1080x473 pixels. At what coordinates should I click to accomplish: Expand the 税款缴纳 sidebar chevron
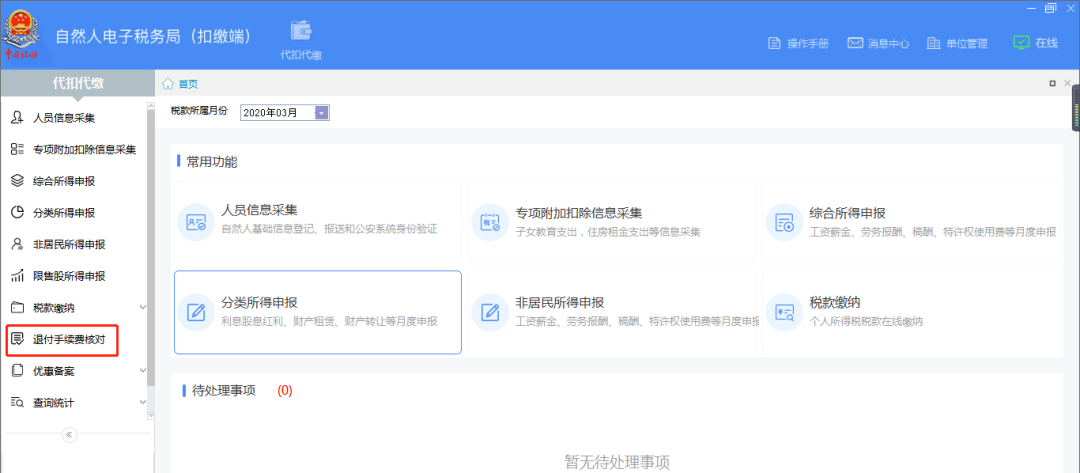[143, 308]
